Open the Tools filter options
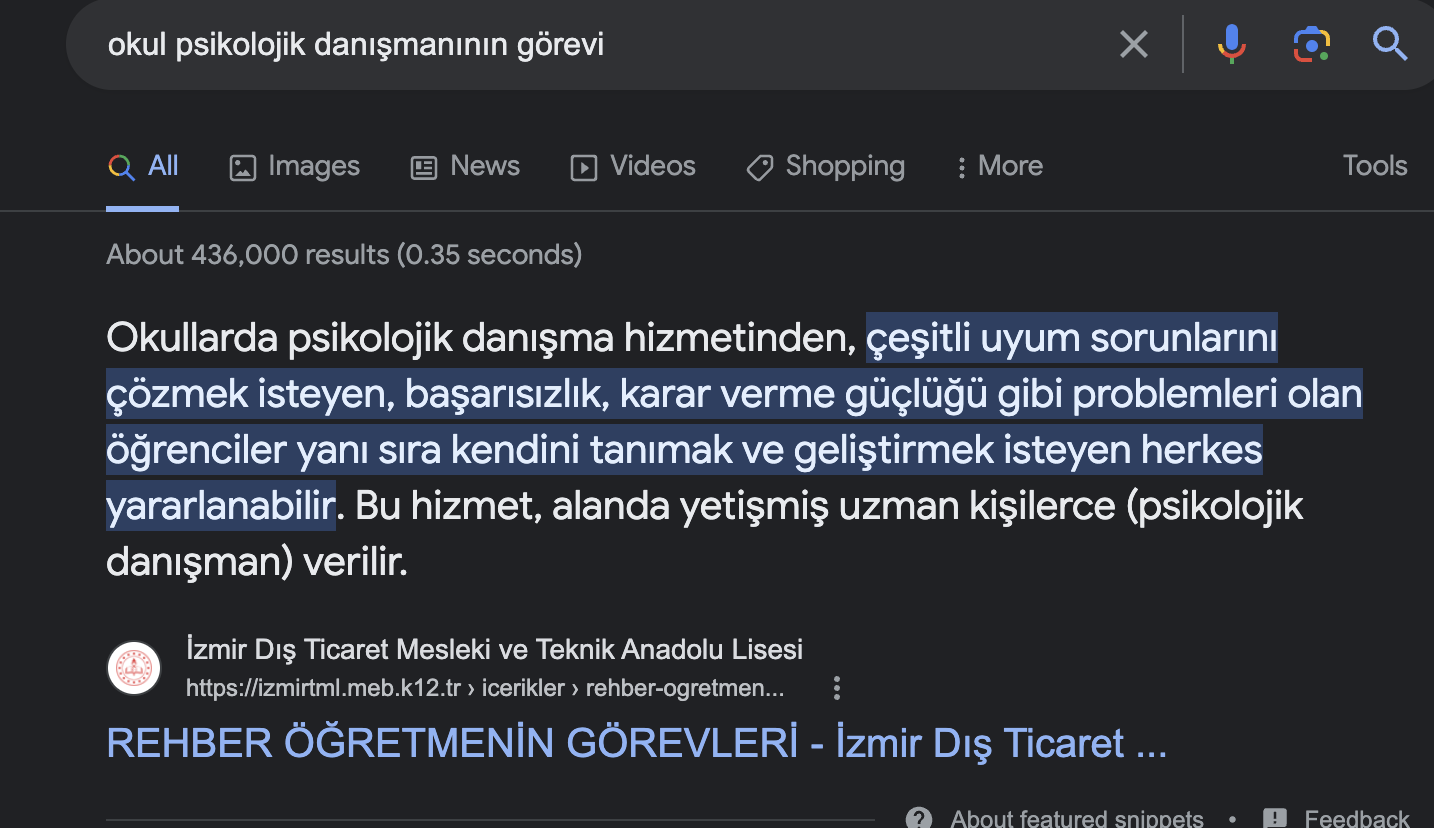This screenshot has width=1434, height=828. tap(1374, 166)
